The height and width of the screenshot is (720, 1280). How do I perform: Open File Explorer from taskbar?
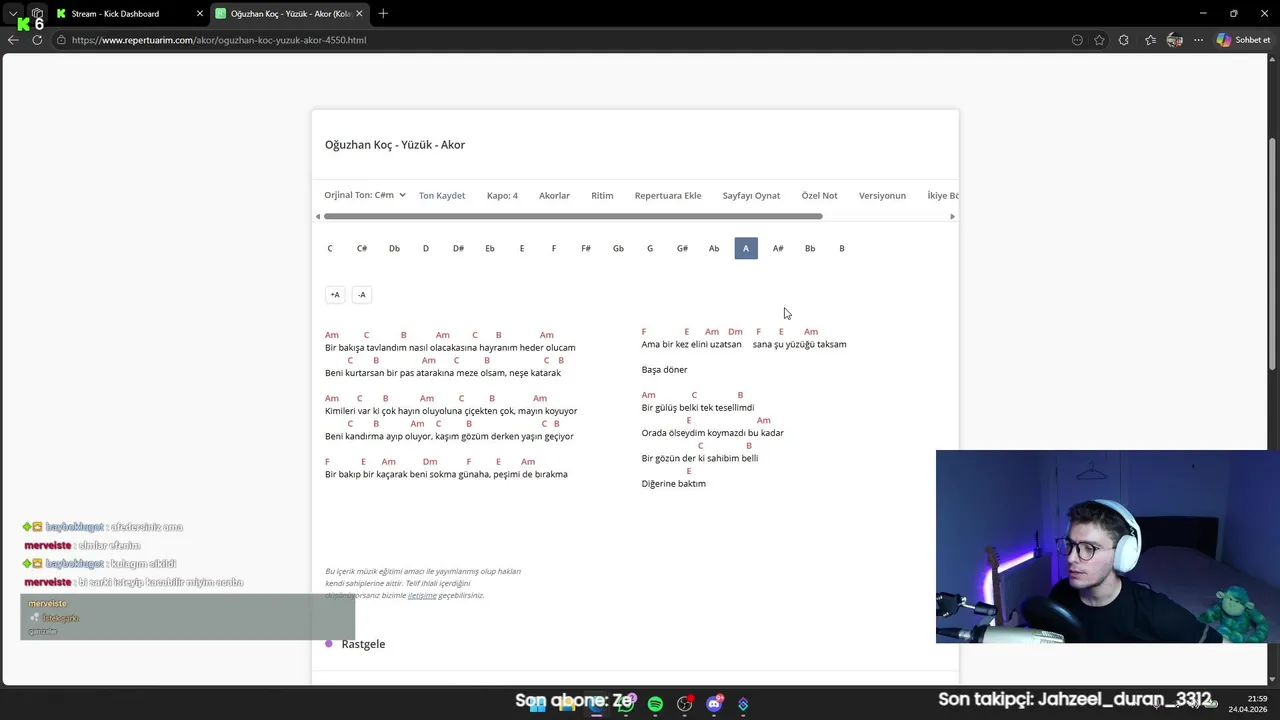coord(567,704)
